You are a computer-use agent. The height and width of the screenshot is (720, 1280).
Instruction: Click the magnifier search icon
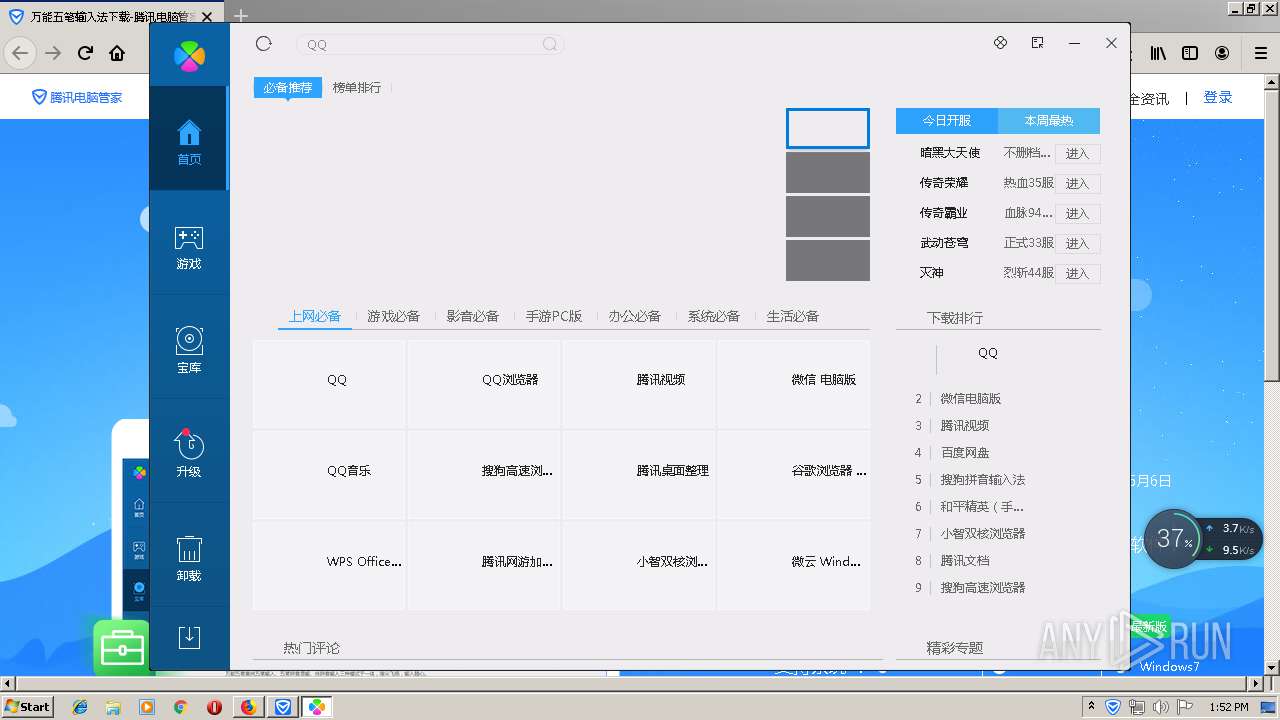[x=550, y=44]
